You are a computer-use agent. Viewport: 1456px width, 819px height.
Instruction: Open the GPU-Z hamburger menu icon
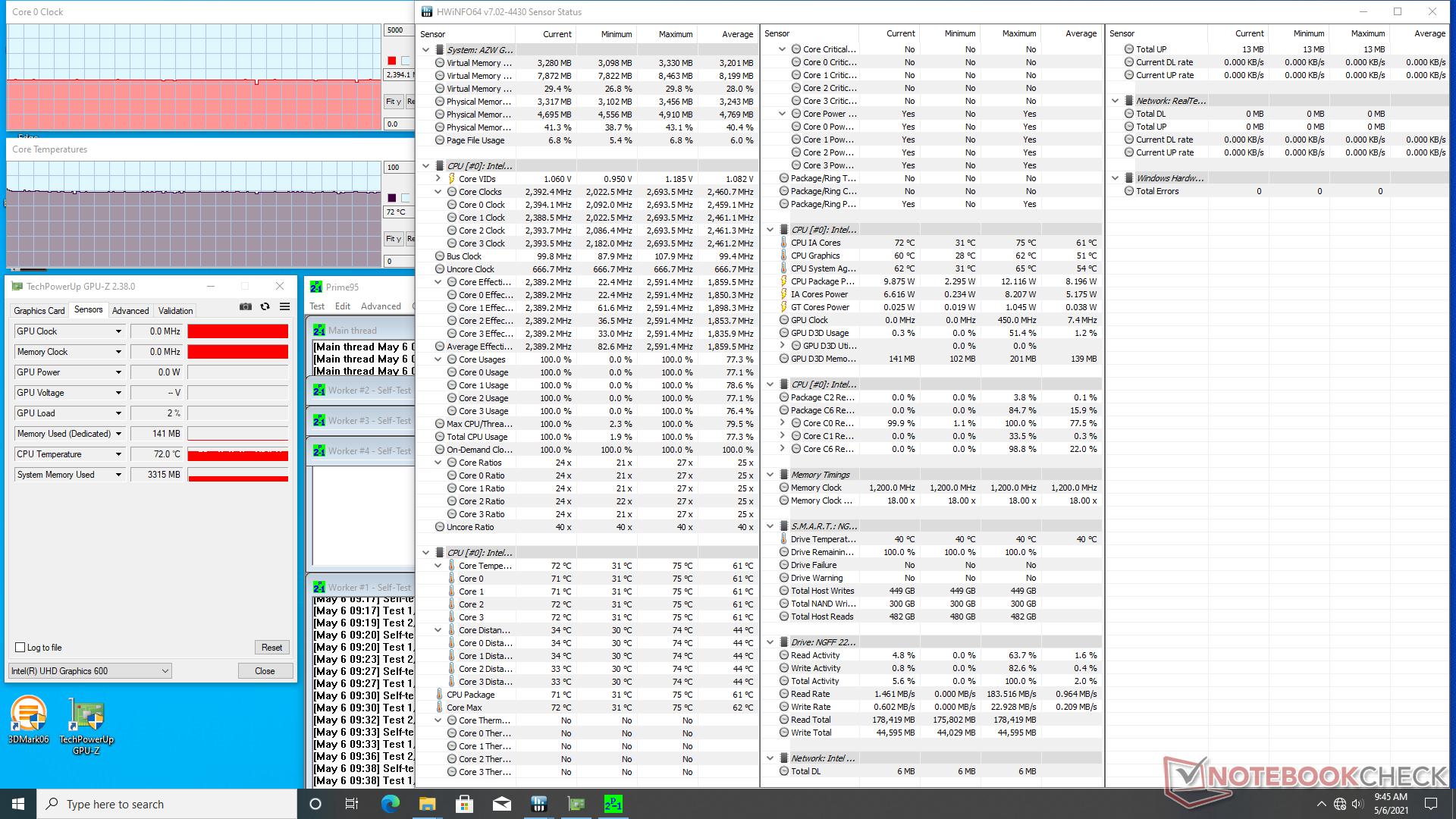pos(284,307)
